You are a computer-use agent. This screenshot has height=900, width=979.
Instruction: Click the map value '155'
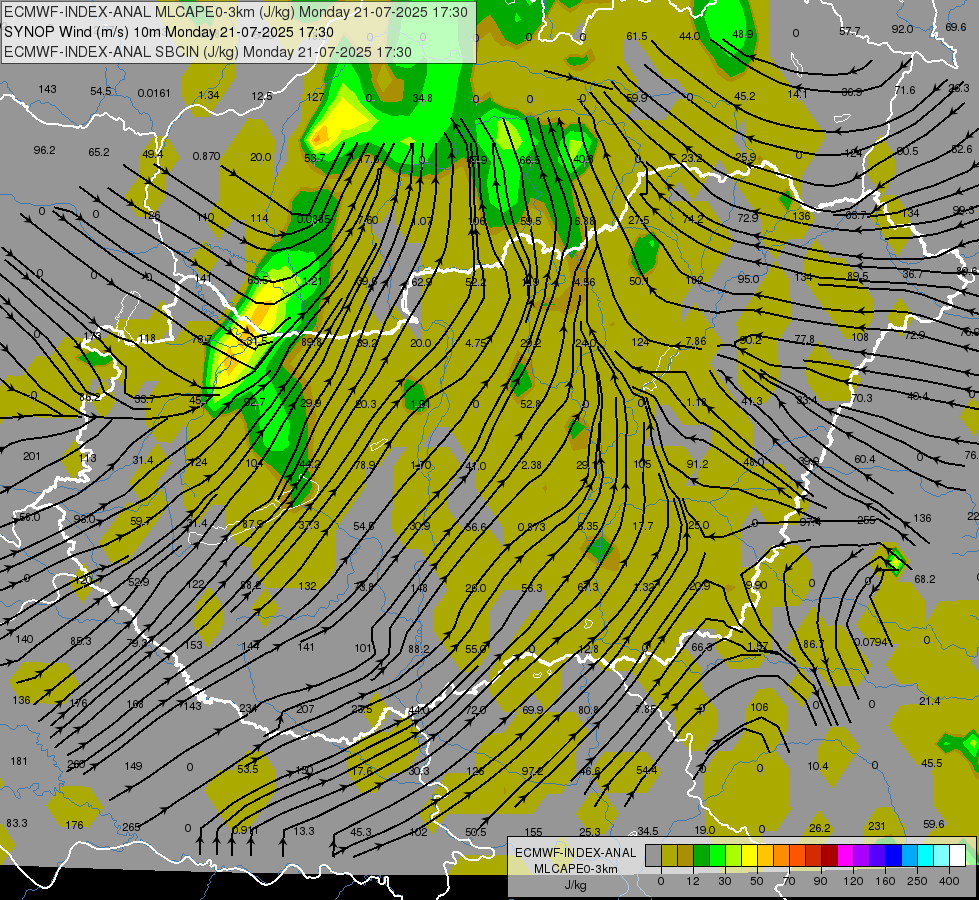coord(533,832)
